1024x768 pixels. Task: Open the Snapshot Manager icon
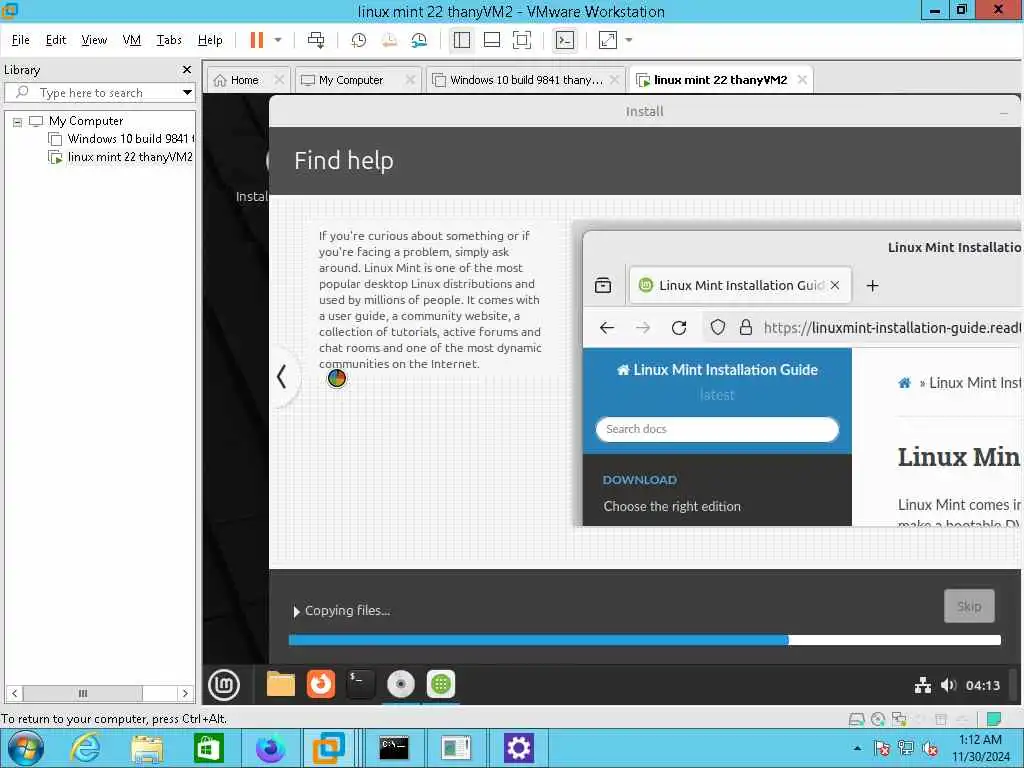click(x=419, y=40)
